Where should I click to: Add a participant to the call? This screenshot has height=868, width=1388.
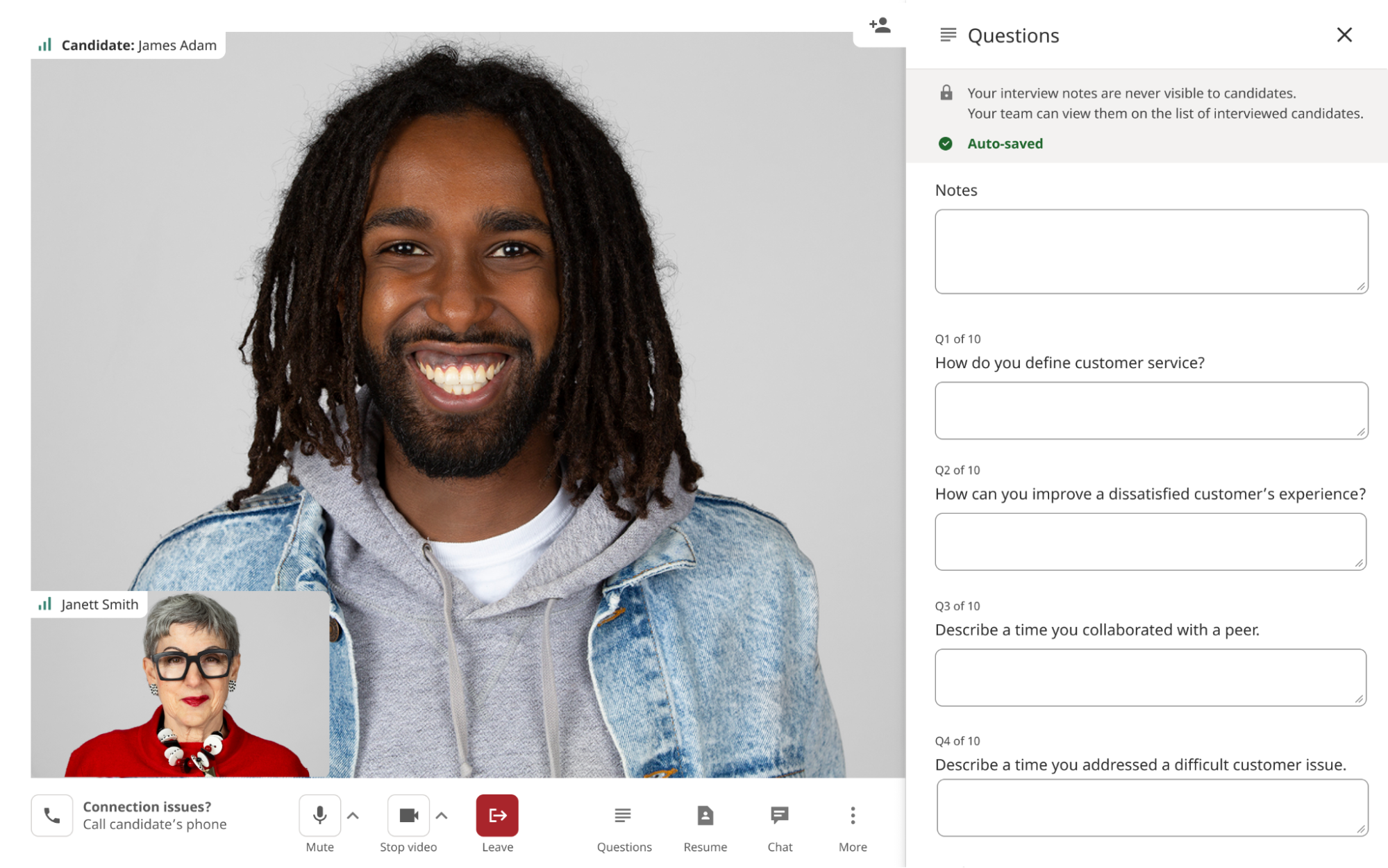tap(879, 25)
